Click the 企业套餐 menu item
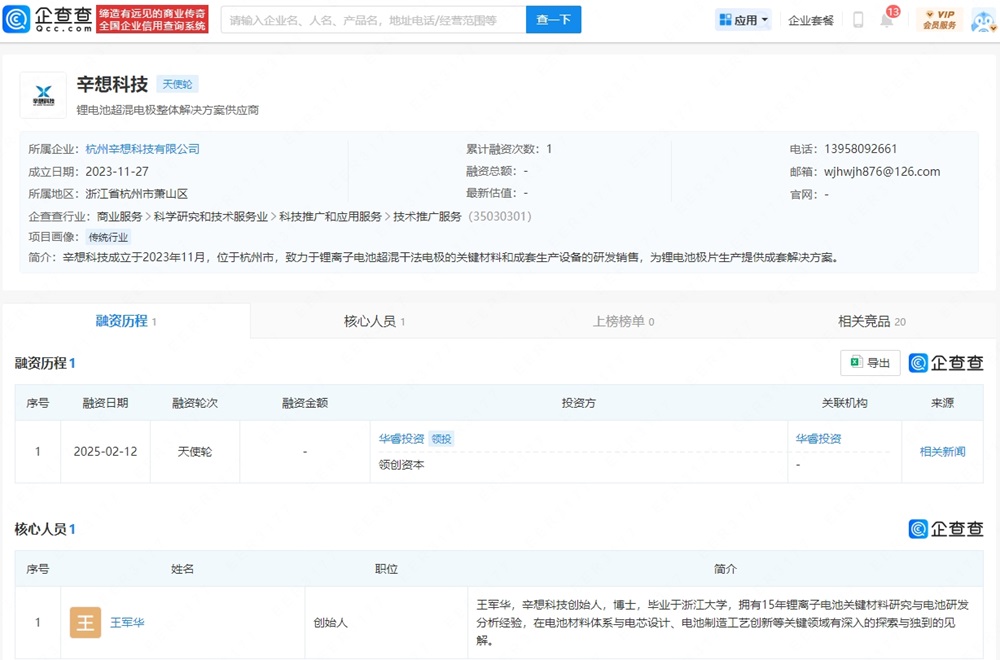The width and height of the screenshot is (1000, 660). [811, 19]
